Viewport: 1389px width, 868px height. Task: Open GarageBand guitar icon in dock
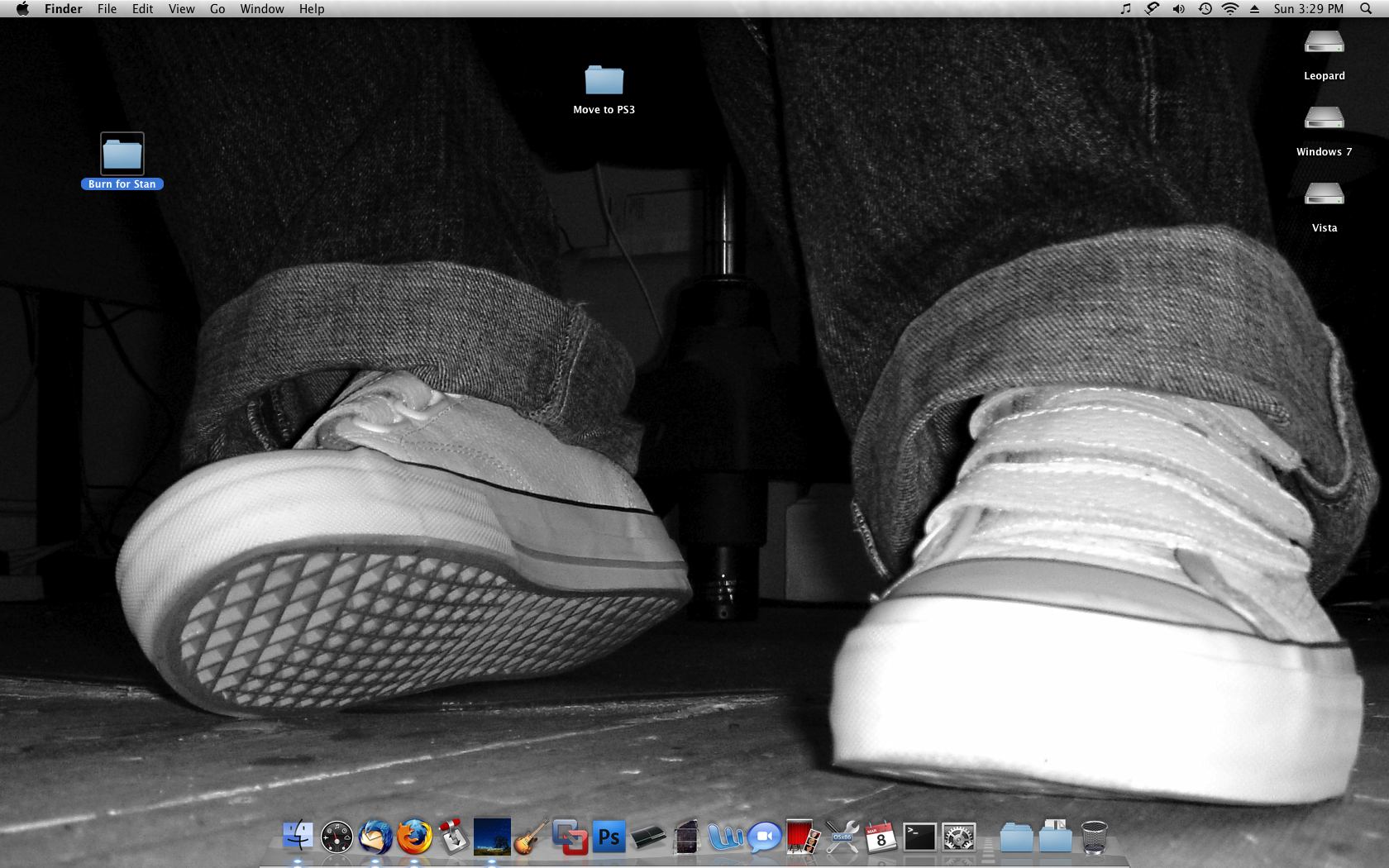coord(531,837)
